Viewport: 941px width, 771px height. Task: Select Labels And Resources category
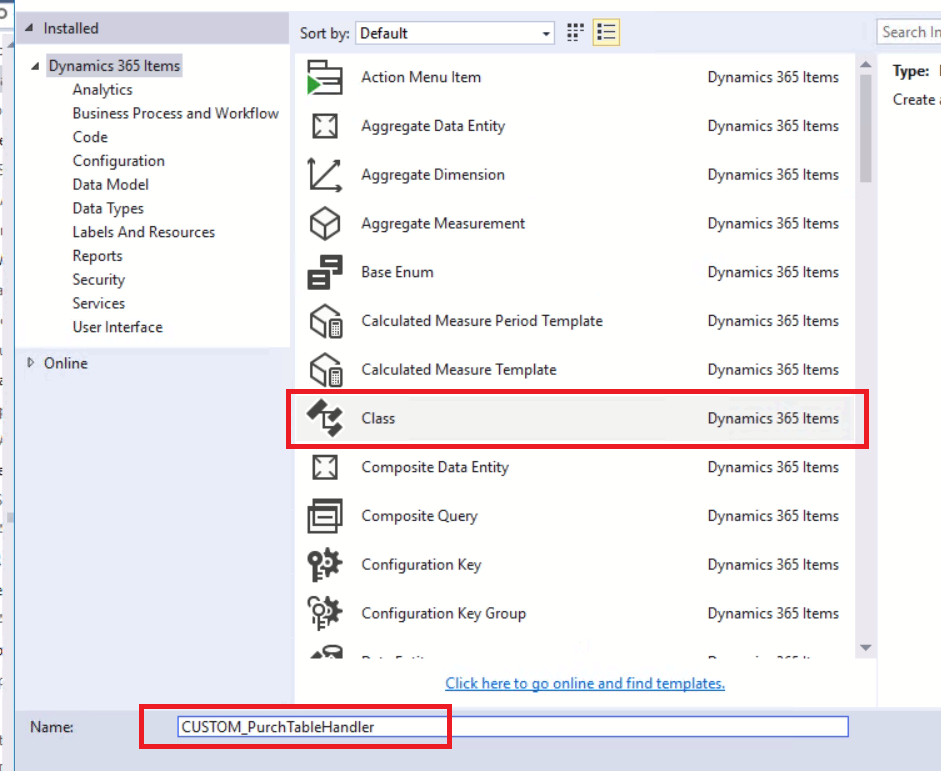click(143, 232)
